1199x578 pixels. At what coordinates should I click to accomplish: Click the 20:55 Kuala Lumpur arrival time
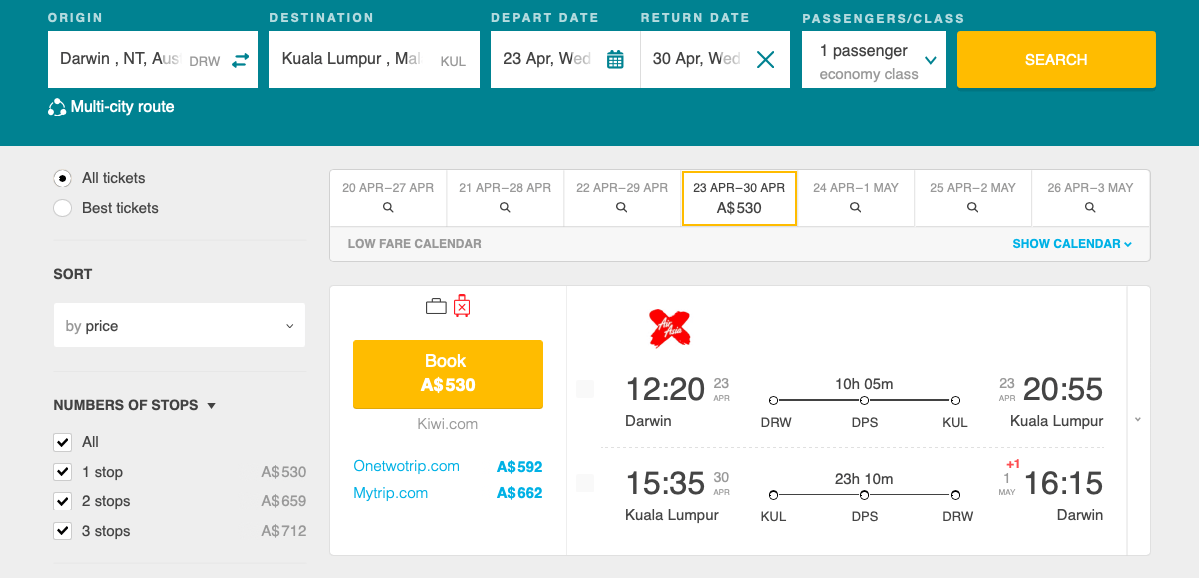(1063, 390)
